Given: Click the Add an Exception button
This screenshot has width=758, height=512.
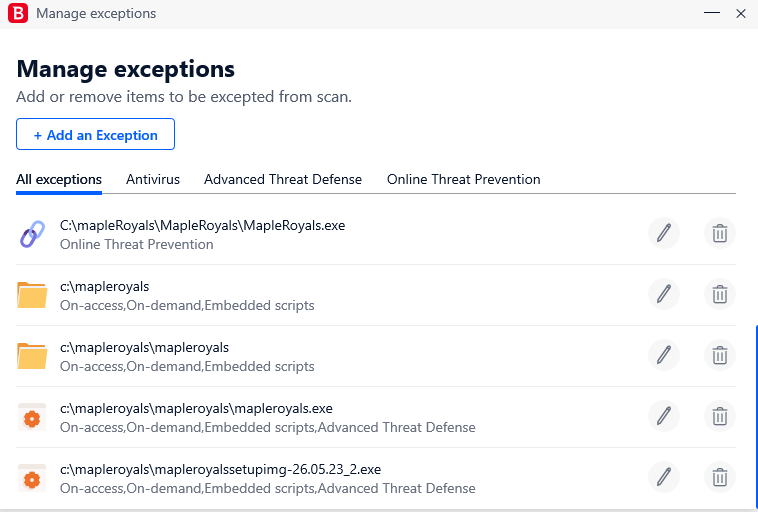Looking at the screenshot, I should tap(95, 134).
